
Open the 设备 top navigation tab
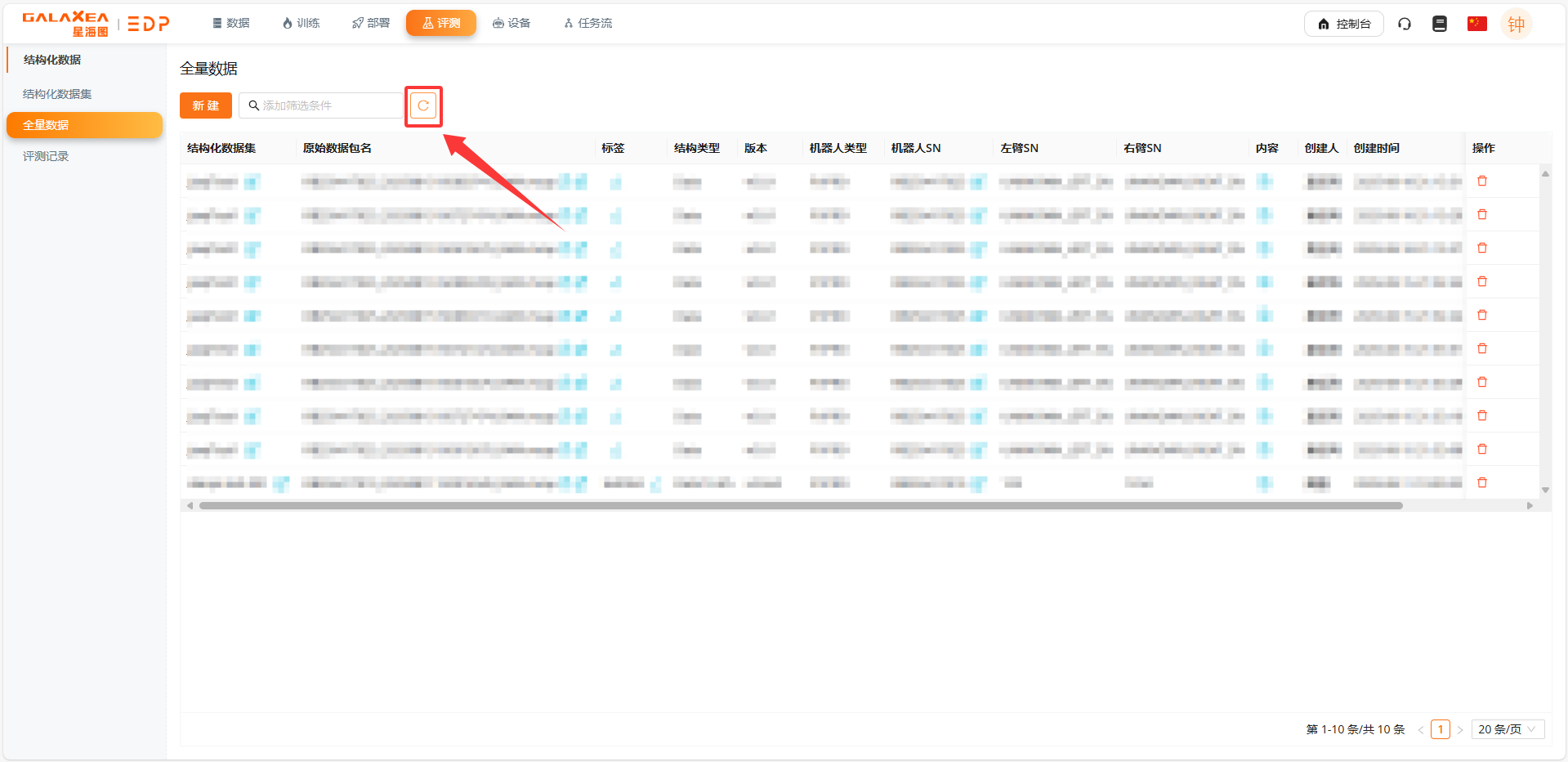(x=511, y=23)
